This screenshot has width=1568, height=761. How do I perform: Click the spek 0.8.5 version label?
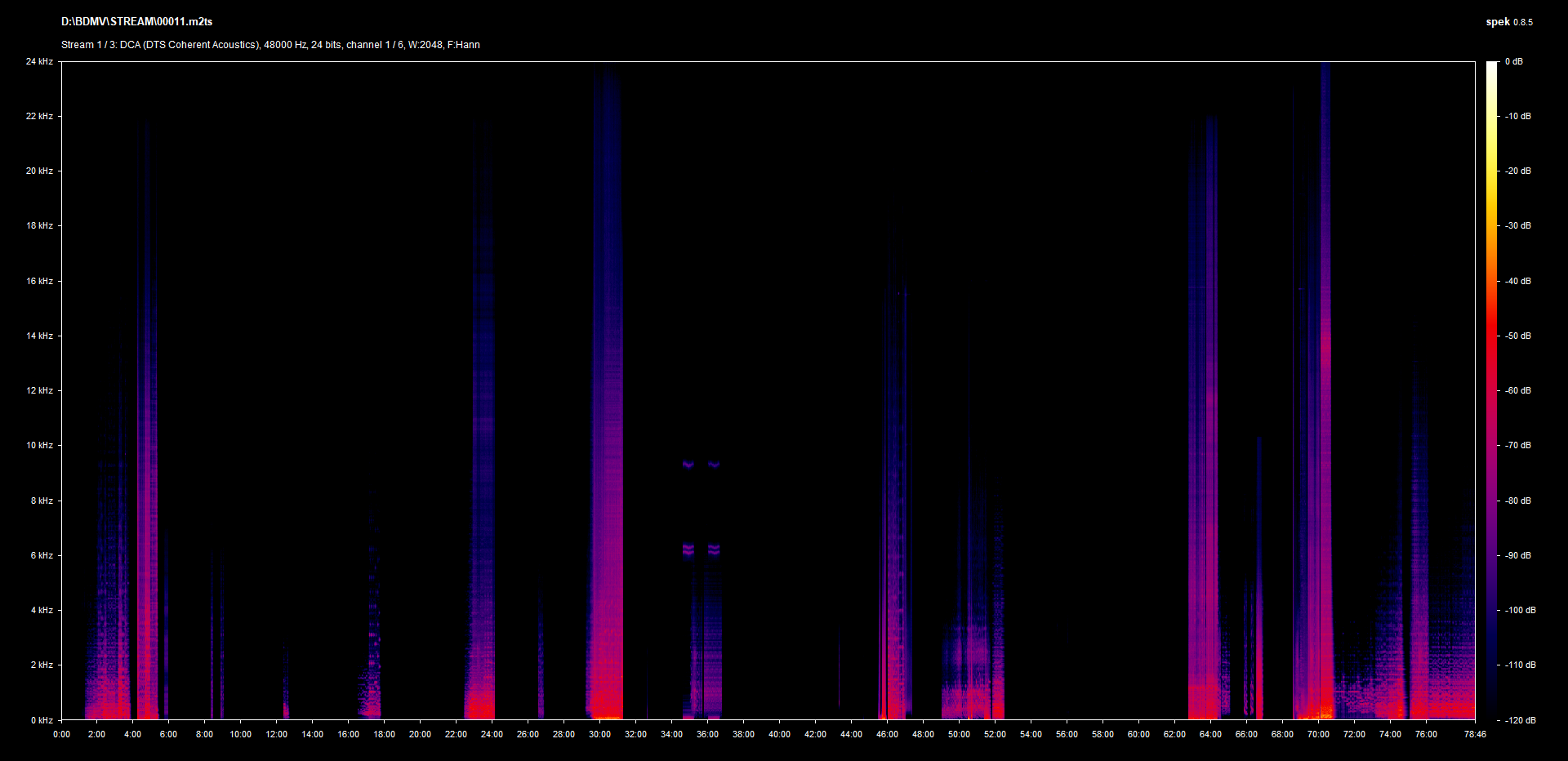pyautogui.click(x=1508, y=22)
